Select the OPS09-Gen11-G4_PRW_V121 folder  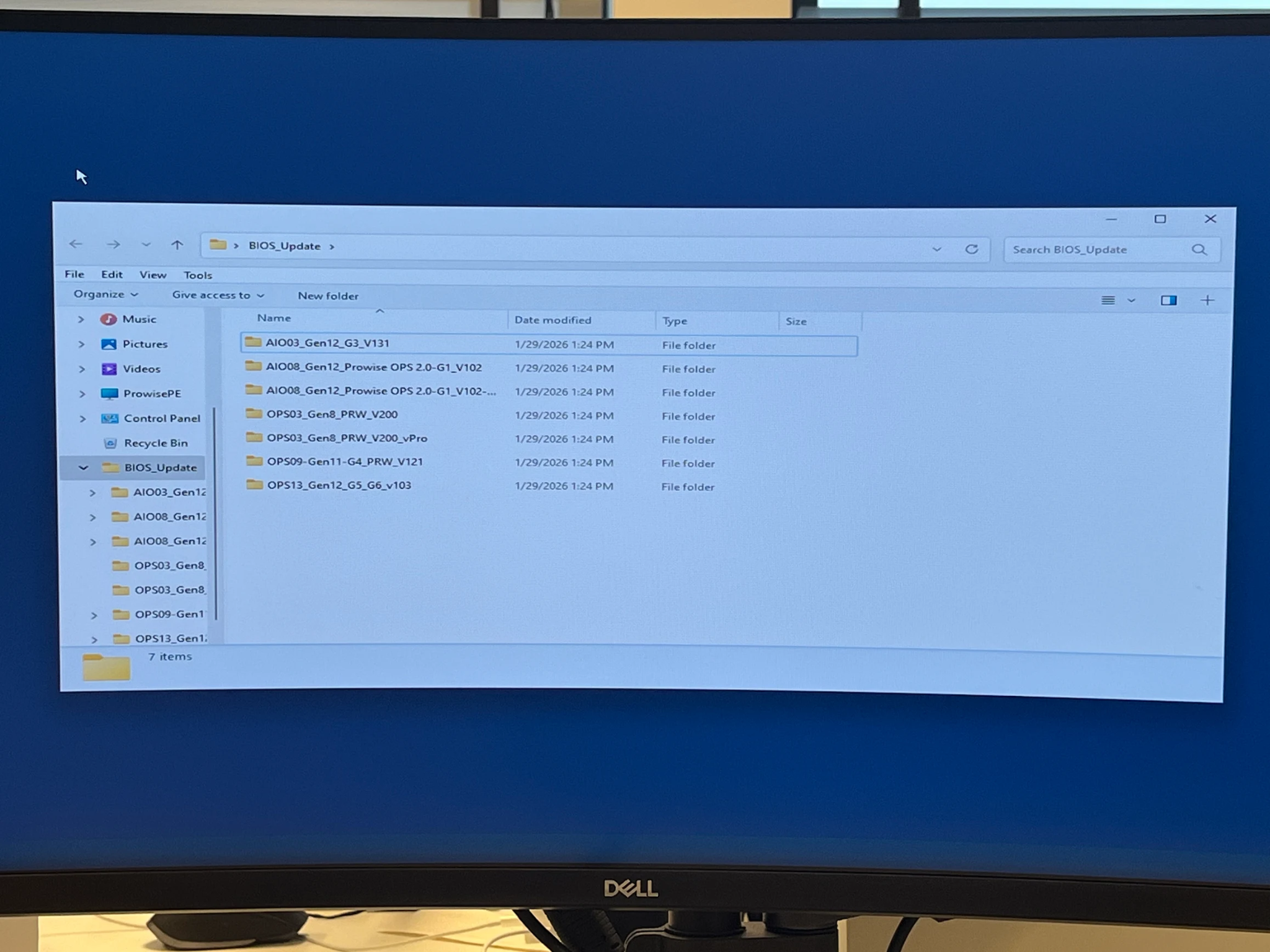click(x=345, y=462)
